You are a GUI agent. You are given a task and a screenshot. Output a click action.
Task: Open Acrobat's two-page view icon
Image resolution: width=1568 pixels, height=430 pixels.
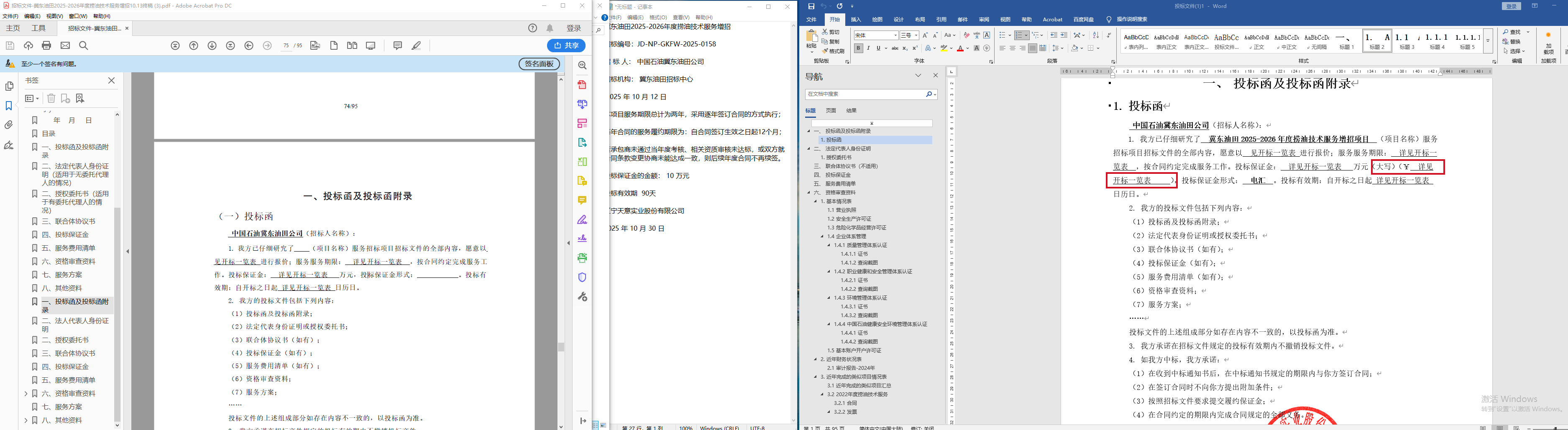coord(352,46)
